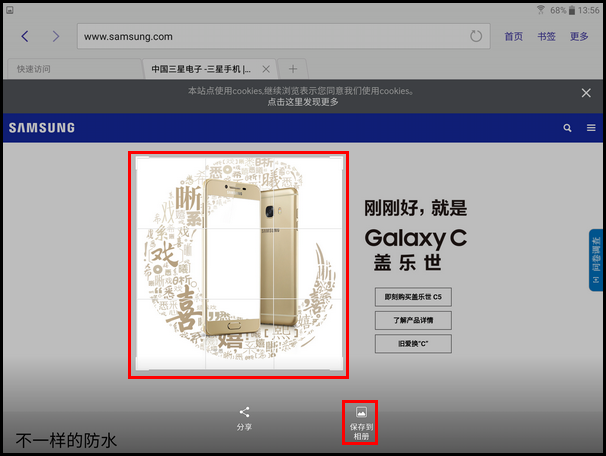Tap the Wi-Fi status icon
606x456 pixels.
coord(541,10)
